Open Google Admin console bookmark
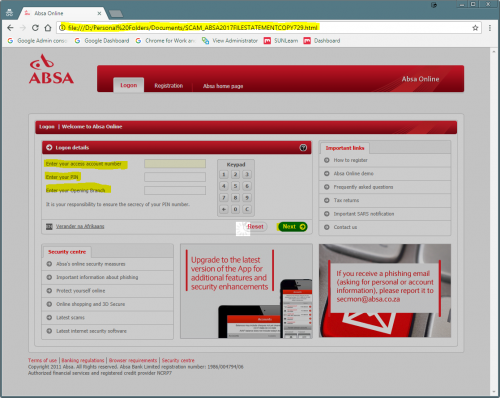Viewport: 500px width, 398px height. point(37,41)
